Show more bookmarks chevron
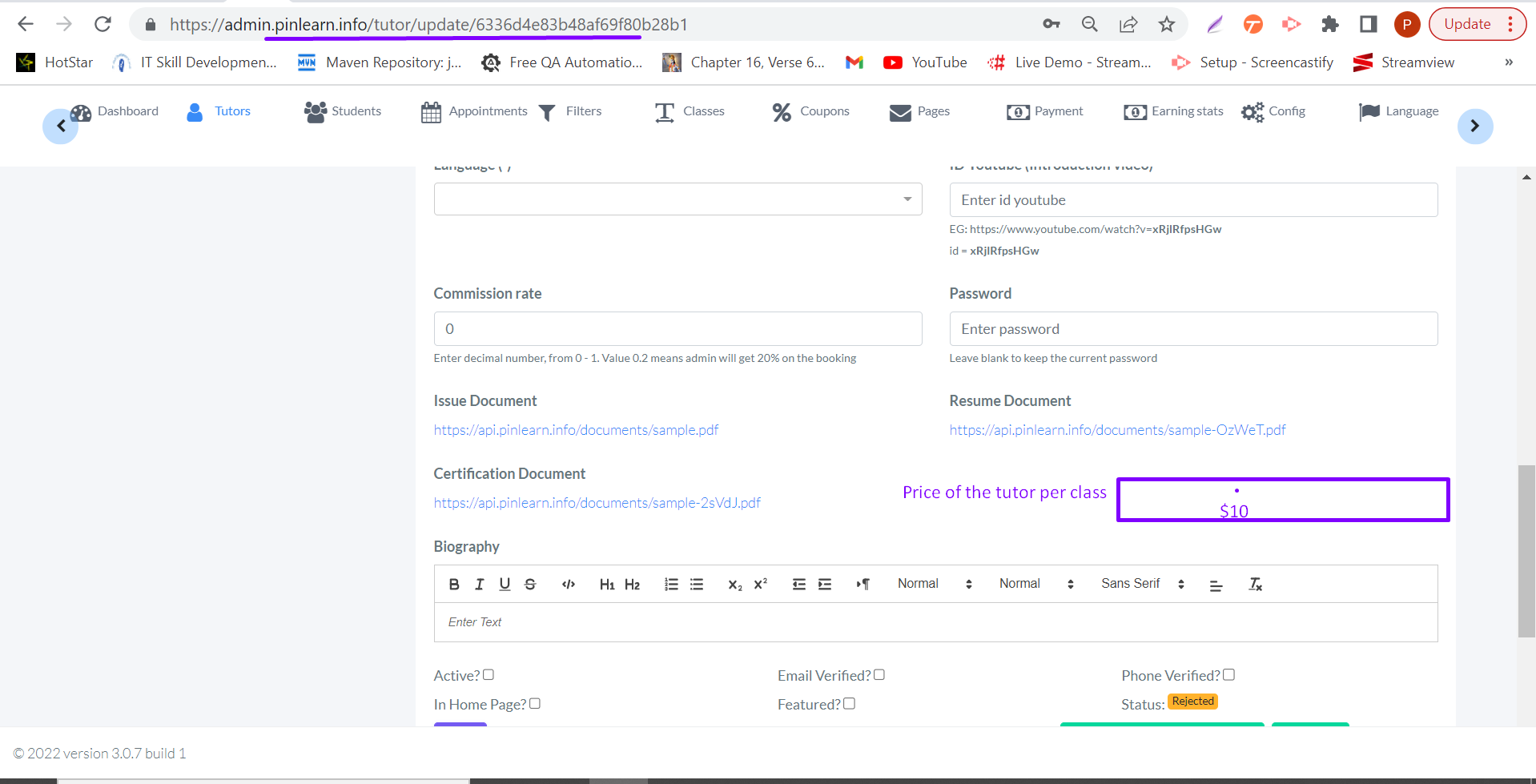Image resolution: width=1536 pixels, height=784 pixels. [1509, 62]
